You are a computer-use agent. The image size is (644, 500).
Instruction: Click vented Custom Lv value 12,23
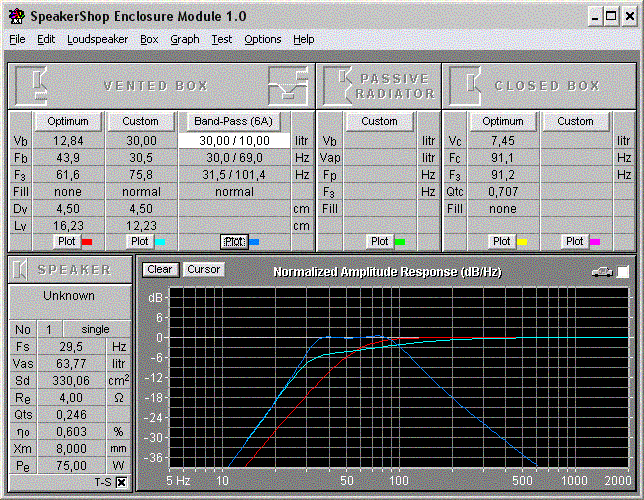[141, 226]
